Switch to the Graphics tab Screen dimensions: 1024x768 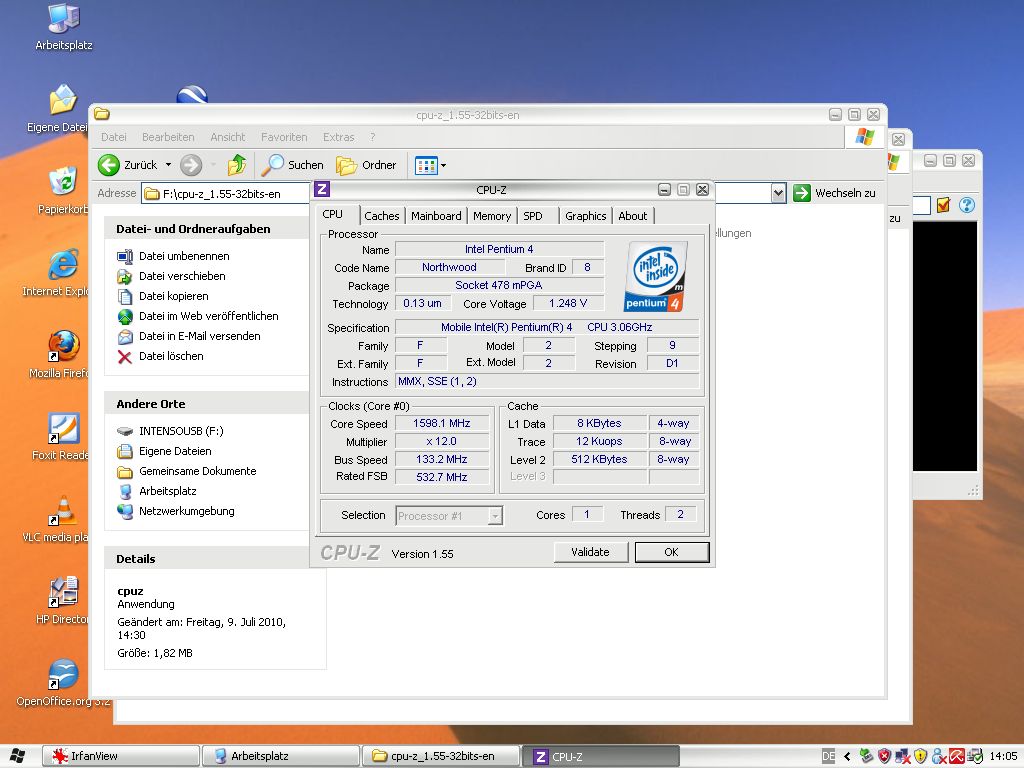[586, 216]
